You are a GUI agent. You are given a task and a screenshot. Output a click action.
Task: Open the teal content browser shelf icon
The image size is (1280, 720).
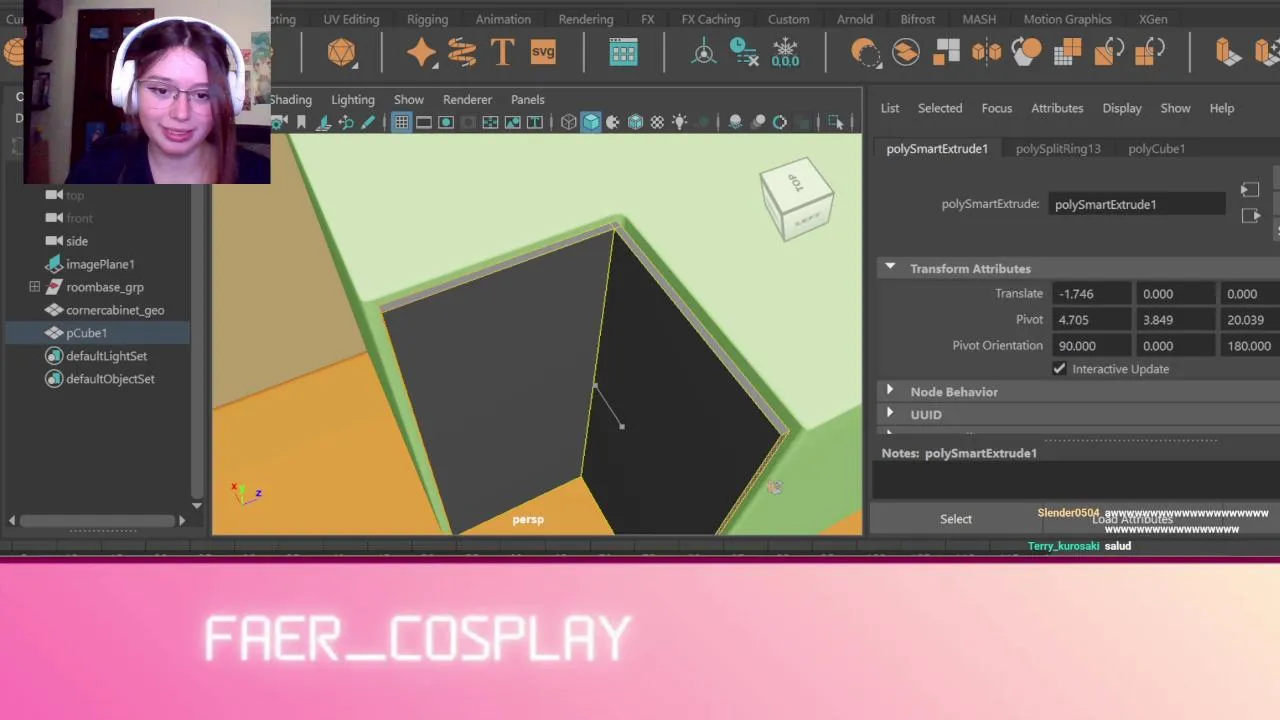[x=623, y=52]
